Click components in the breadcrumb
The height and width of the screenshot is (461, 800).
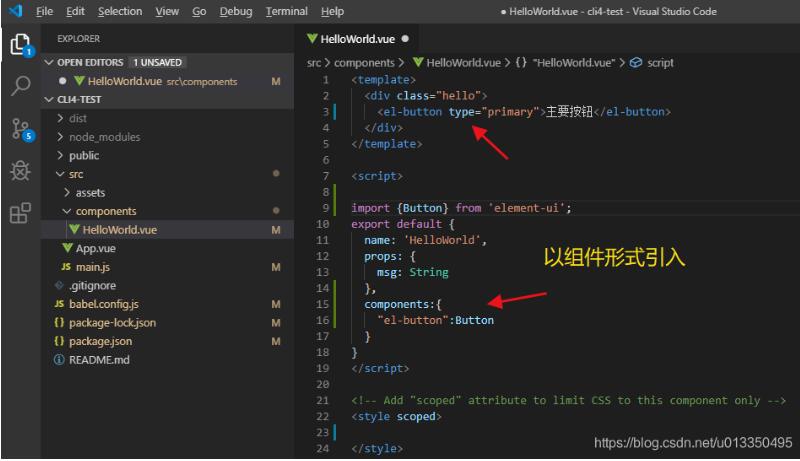click(364, 63)
